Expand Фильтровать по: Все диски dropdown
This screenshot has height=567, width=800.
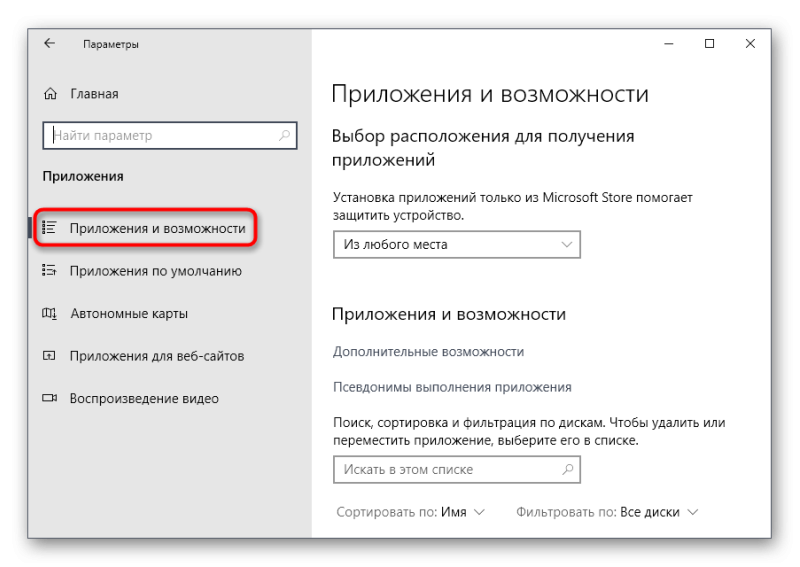[x=607, y=512]
